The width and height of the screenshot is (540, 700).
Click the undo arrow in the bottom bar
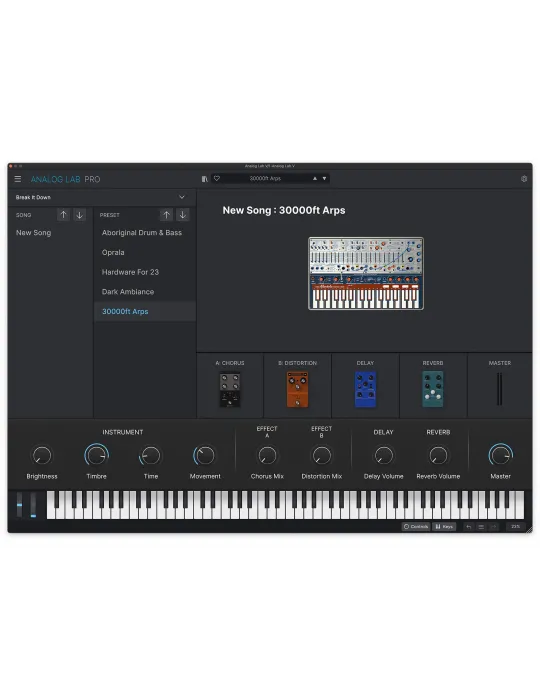469,527
